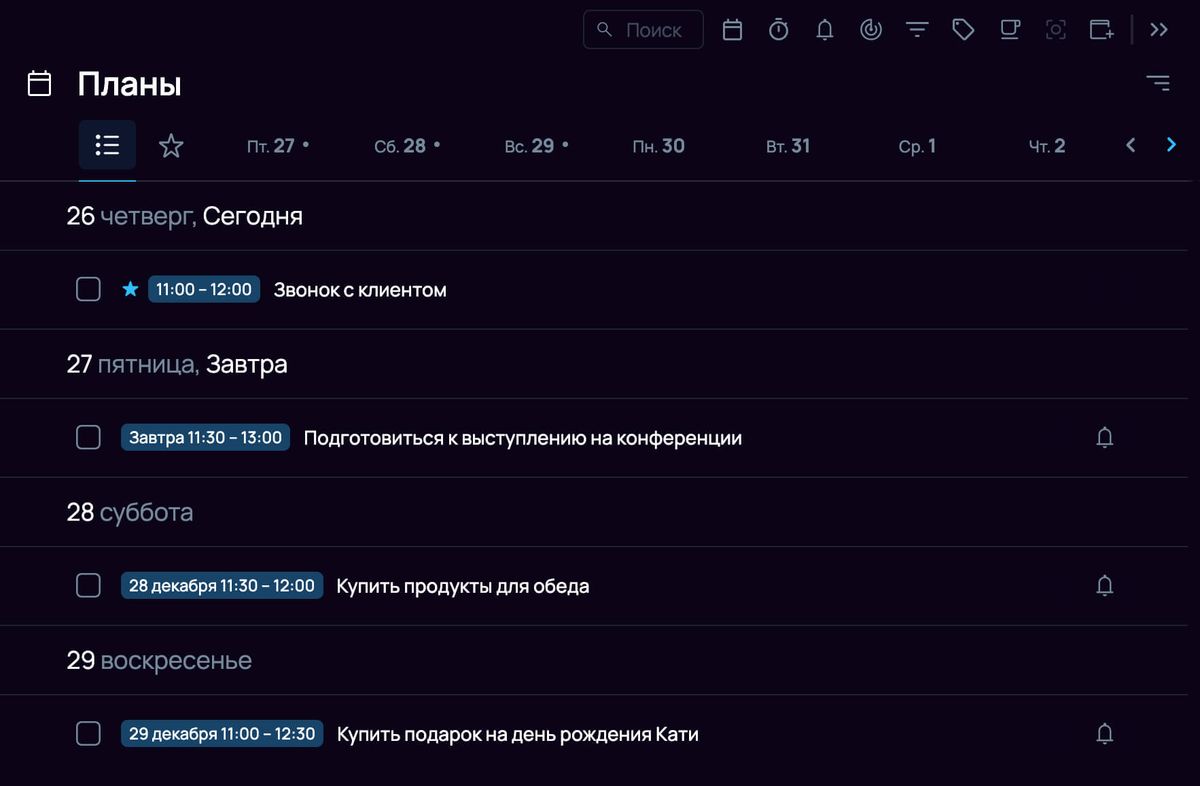
Task: Toggle the star priority on 'Звонок с клиентом'
Action: coord(130,288)
